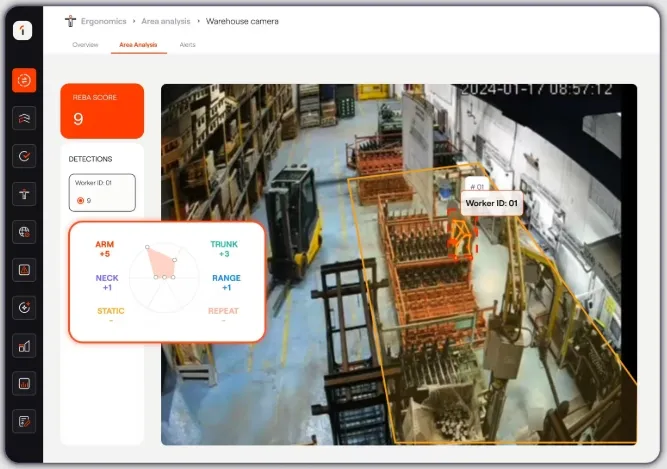This screenshot has width=667, height=469.
Task: Open the bar chart sidebar icon
Action: (x=24, y=346)
